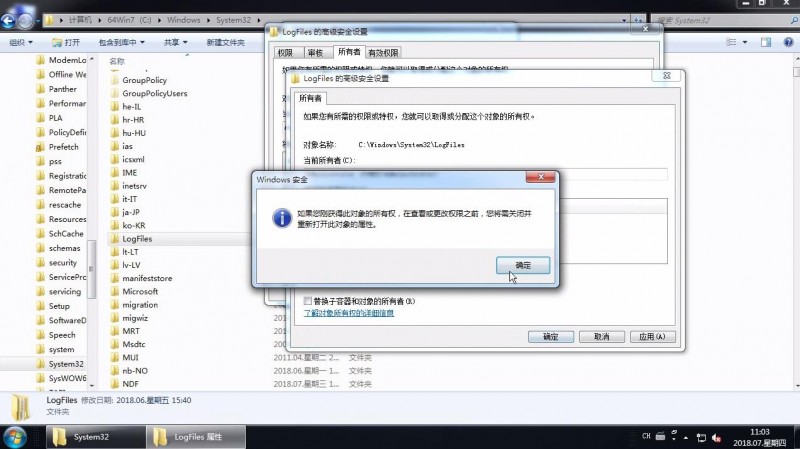Image resolution: width=800 pixels, height=449 pixels.
Task: Select the manifeststore folder icon
Action: click(x=115, y=278)
